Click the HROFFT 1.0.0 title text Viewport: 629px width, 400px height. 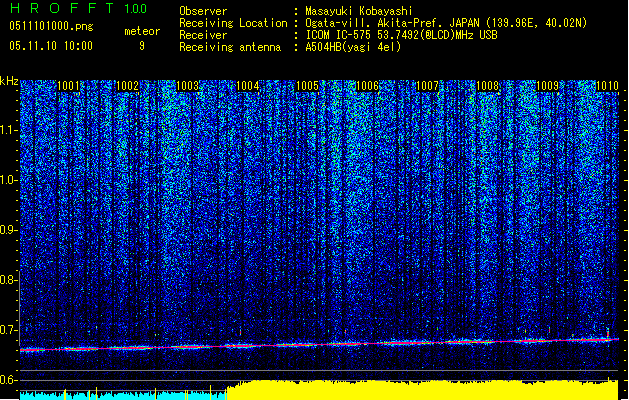(78, 8)
